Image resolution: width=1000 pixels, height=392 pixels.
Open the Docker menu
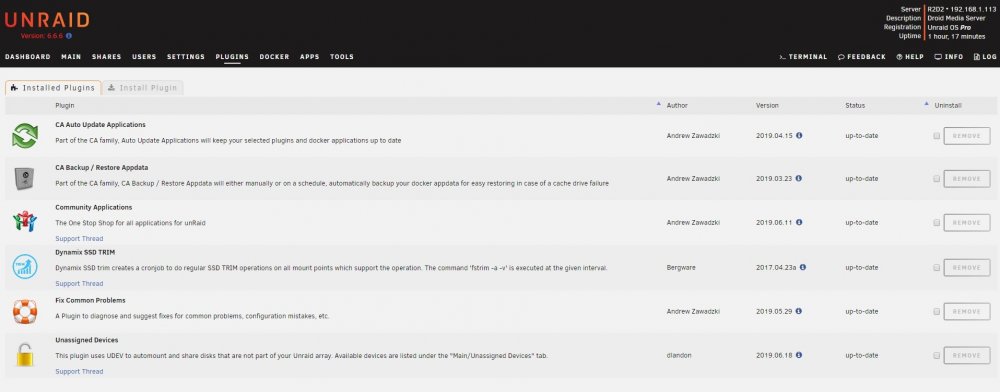point(274,57)
